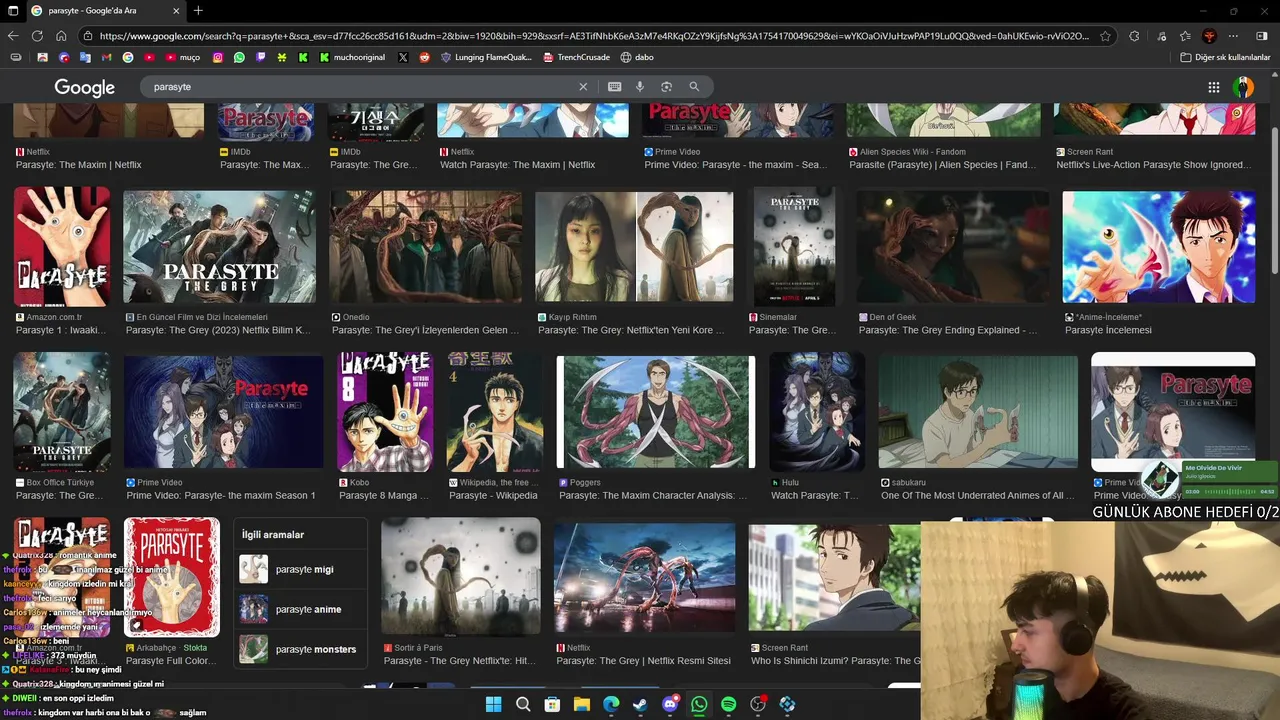This screenshot has height=720, width=1280.
Task: Start voice search with microphone
Action: tap(640, 87)
